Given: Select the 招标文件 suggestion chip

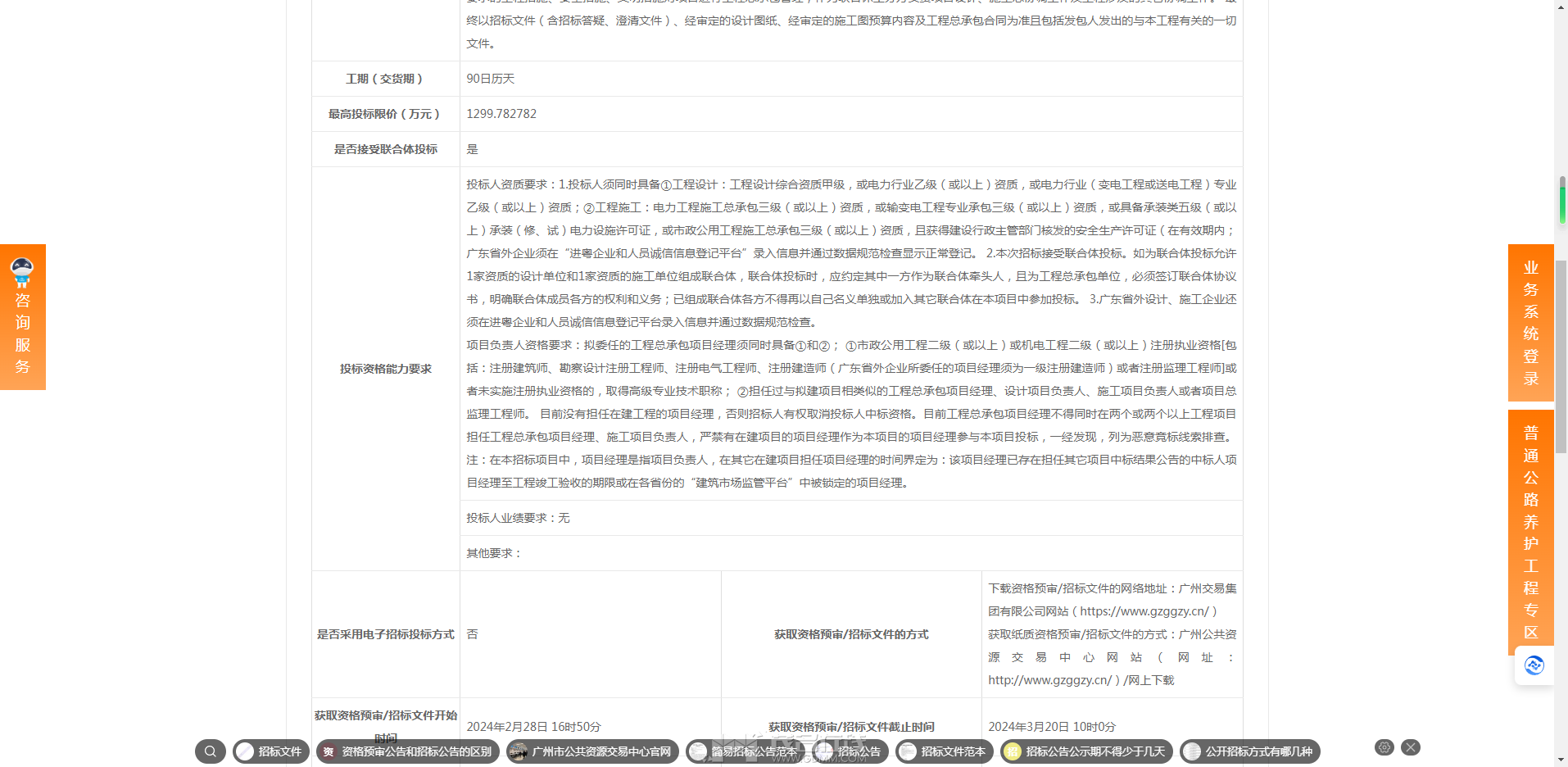Looking at the screenshot, I should (271, 751).
